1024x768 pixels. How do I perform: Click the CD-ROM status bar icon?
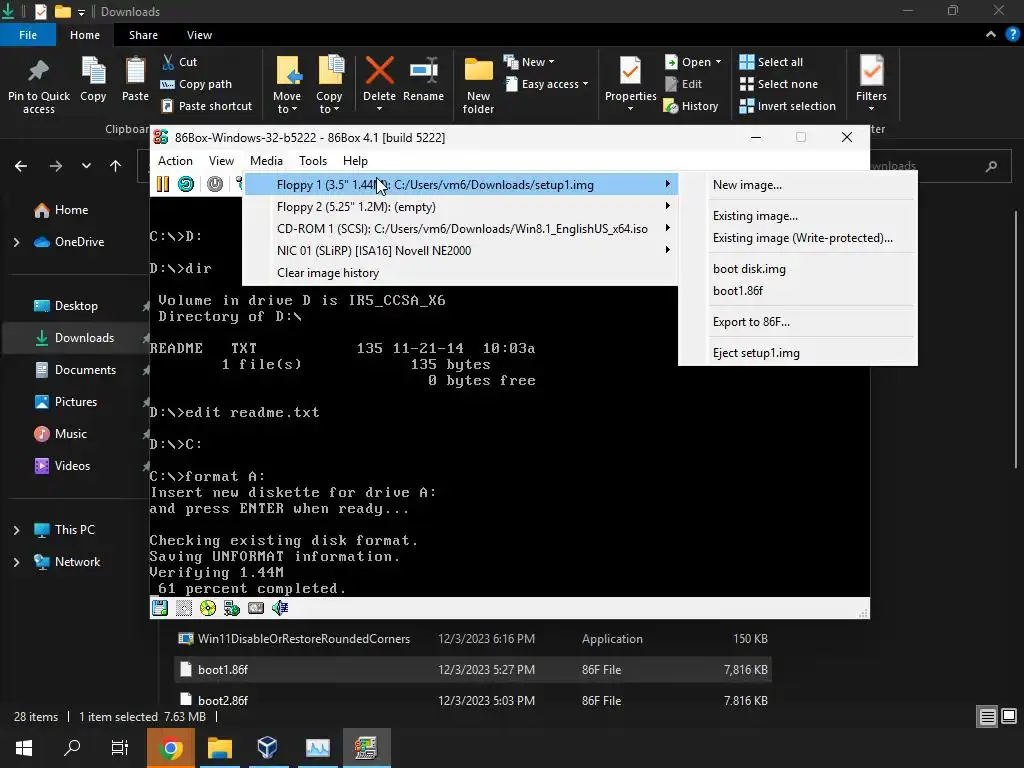(208, 608)
